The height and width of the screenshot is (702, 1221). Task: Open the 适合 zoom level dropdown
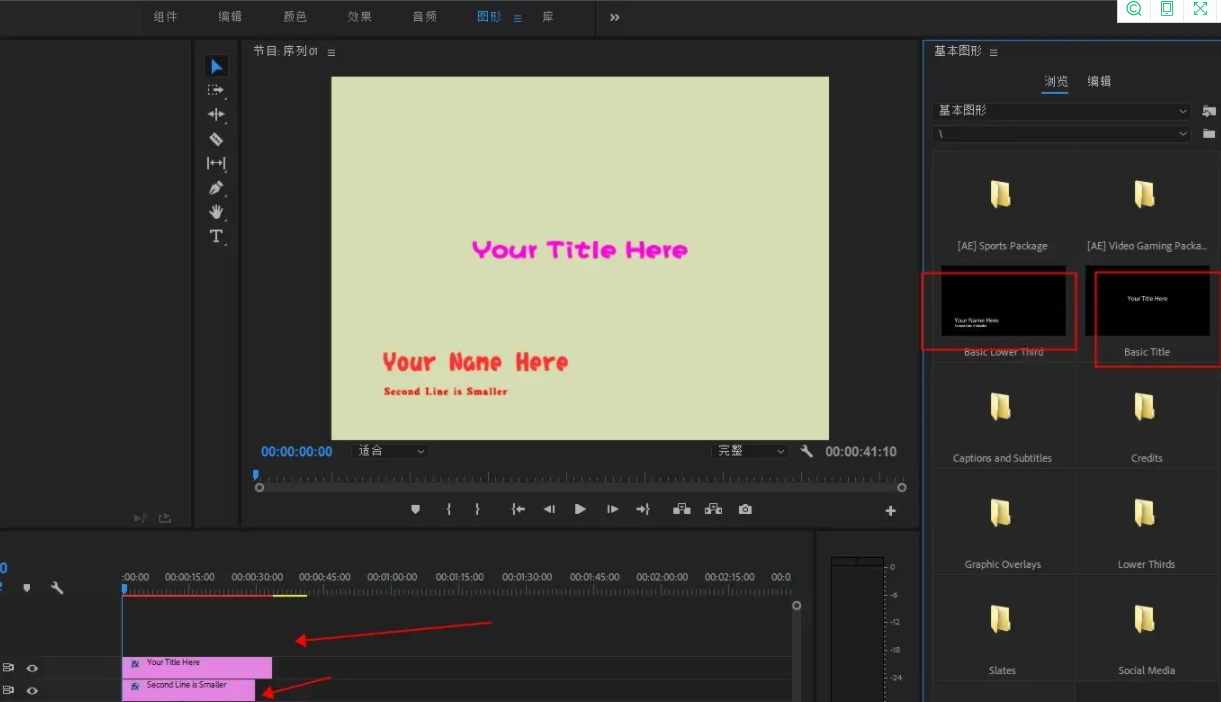[x=390, y=451]
